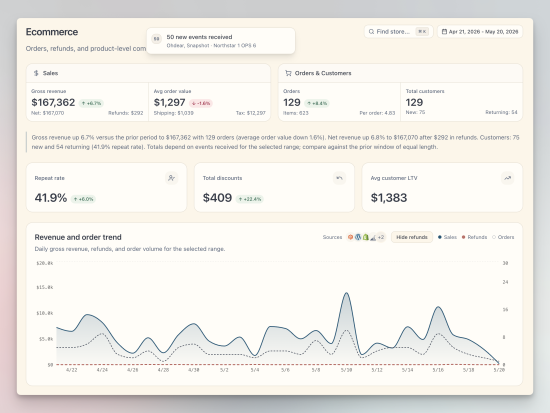
Task: Open the +2 more sources badge
Action: click(381, 237)
